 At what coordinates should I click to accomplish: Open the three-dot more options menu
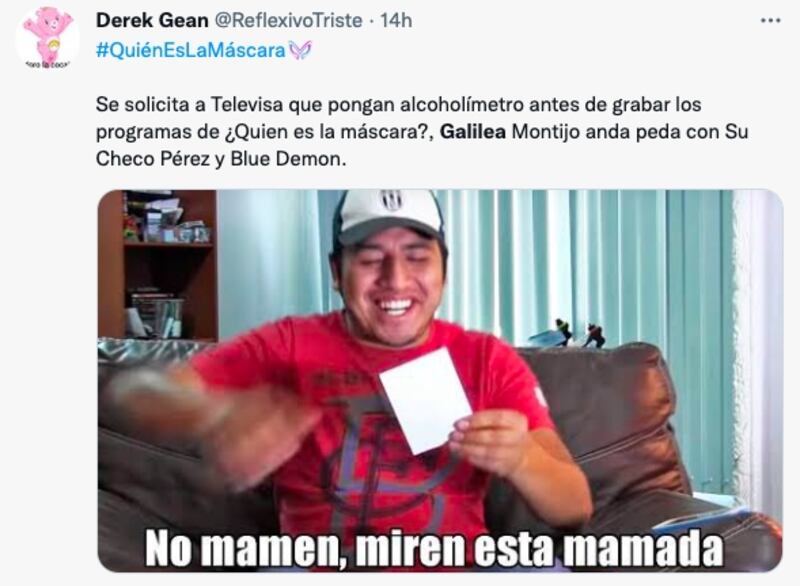[770, 21]
